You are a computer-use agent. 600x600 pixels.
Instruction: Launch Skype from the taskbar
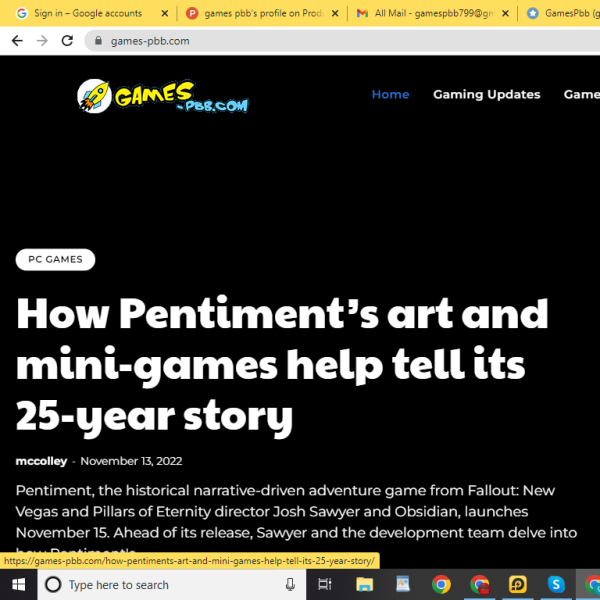coord(556,584)
